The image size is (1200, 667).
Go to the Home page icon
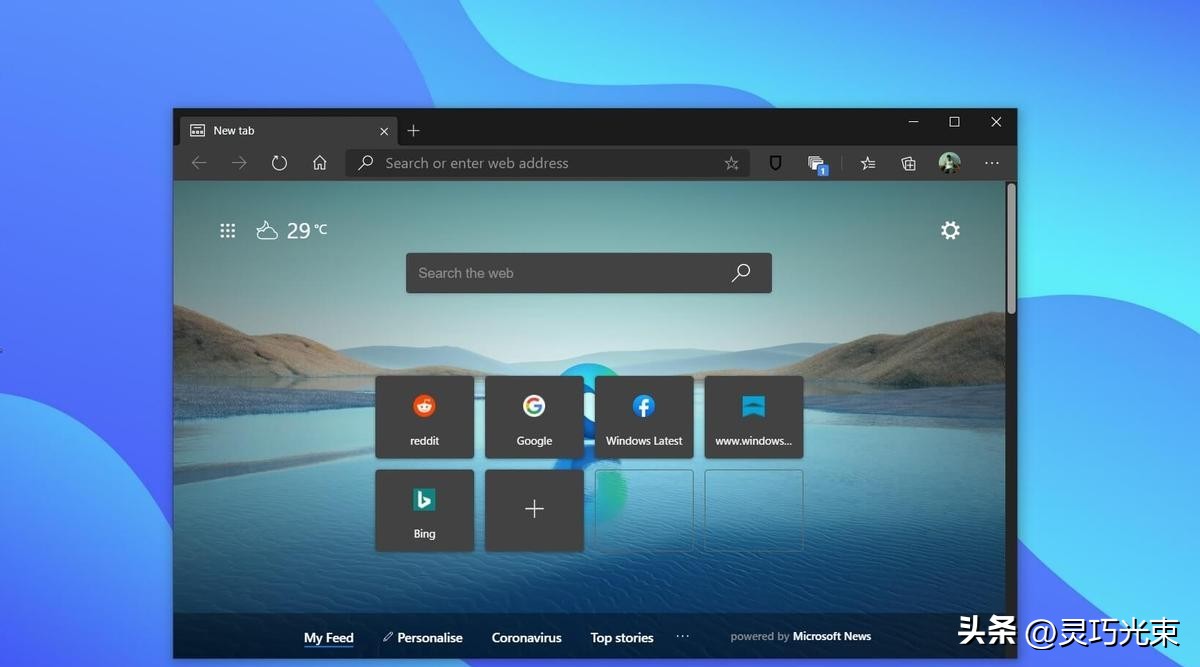tap(319, 163)
